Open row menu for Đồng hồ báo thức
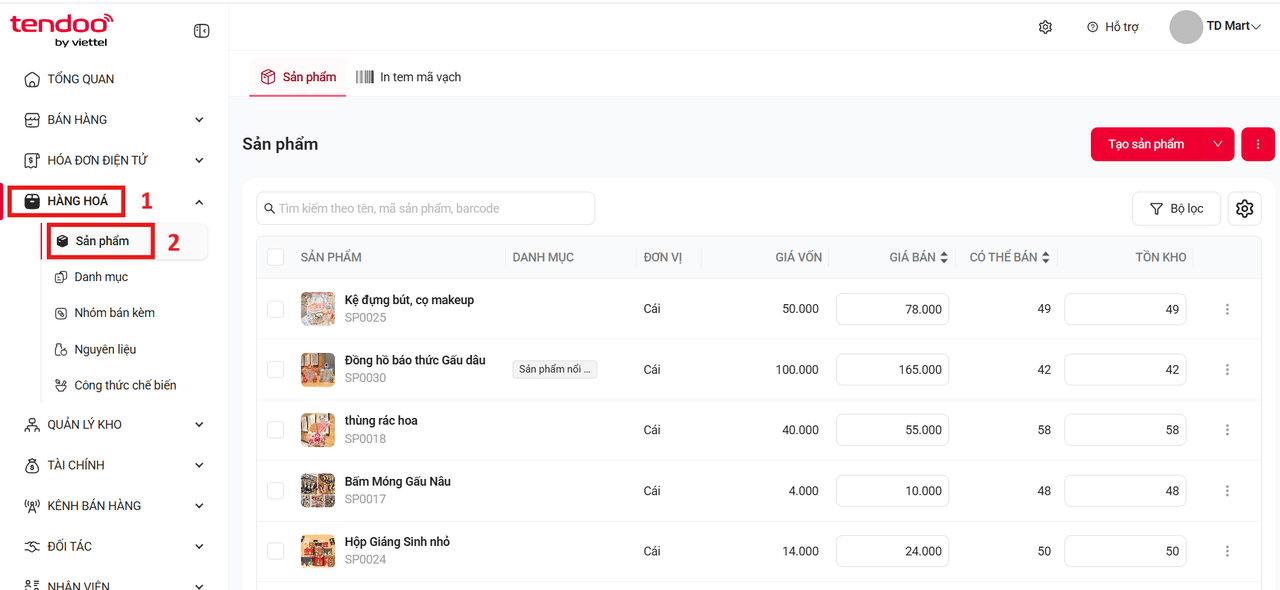Screen dimensions: 1280x590 [1227, 370]
